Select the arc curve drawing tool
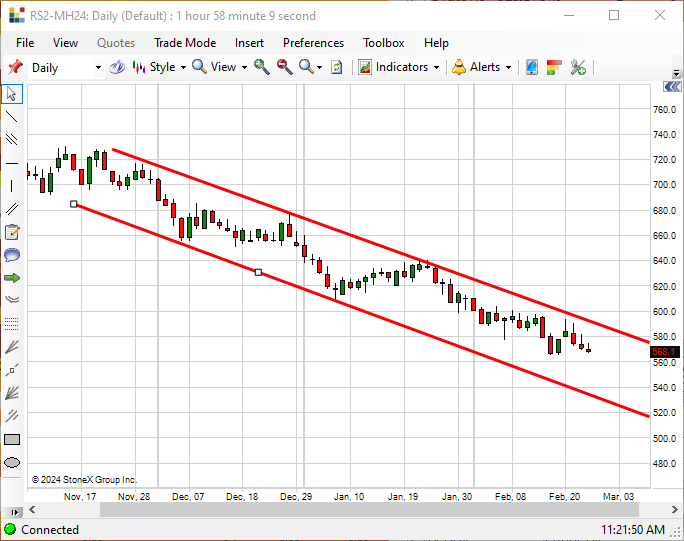Viewport: 684px width, 541px height. tap(12, 299)
